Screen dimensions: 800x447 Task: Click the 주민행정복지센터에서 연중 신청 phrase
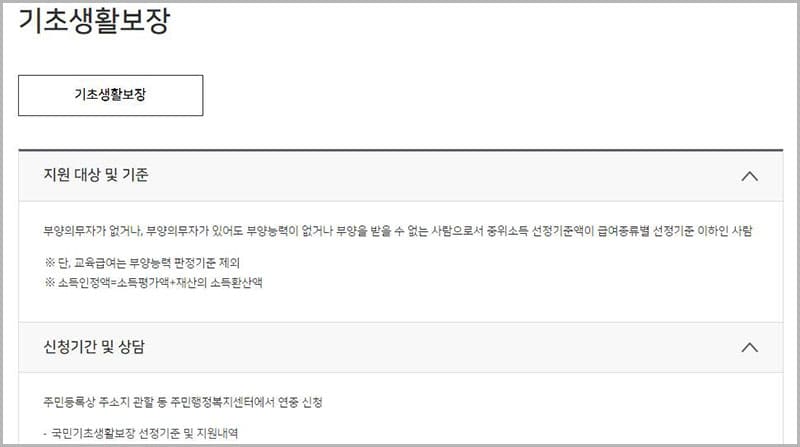pos(246,402)
